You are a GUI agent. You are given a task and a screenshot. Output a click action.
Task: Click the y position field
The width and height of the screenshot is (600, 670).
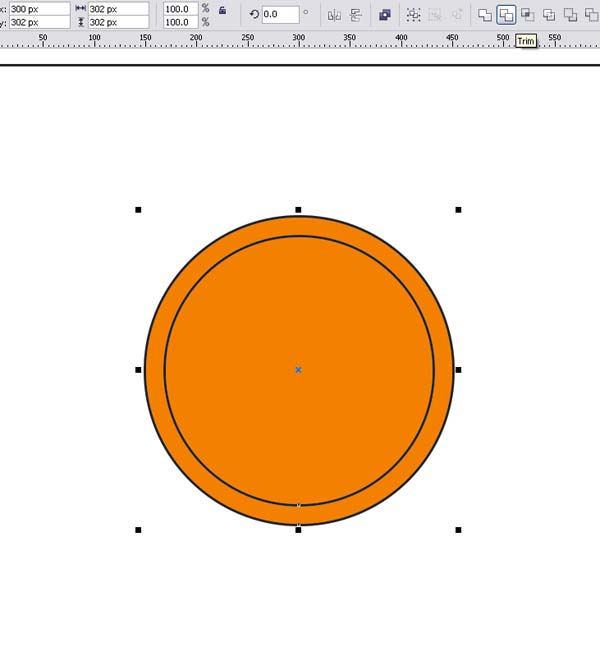pyautogui.click(x=39, y=22)
